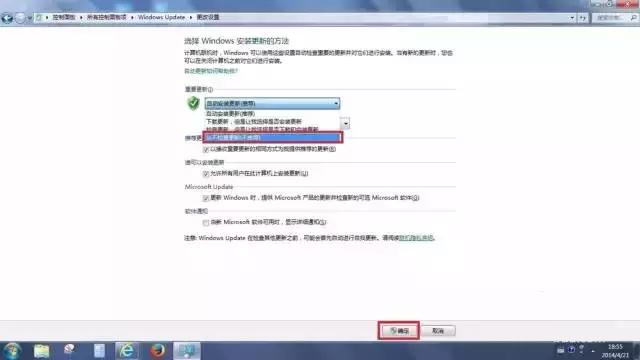Viewport: 640px width, 360px height.
Task: Open the update help link under the description
Action: click(211, 71)
